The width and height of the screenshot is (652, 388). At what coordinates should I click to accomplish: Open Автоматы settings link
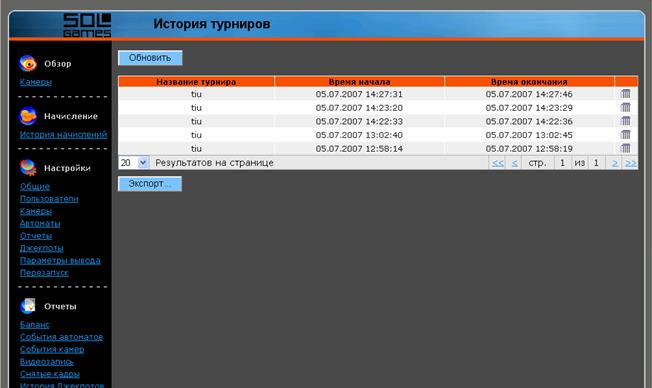tap(40, 224)
